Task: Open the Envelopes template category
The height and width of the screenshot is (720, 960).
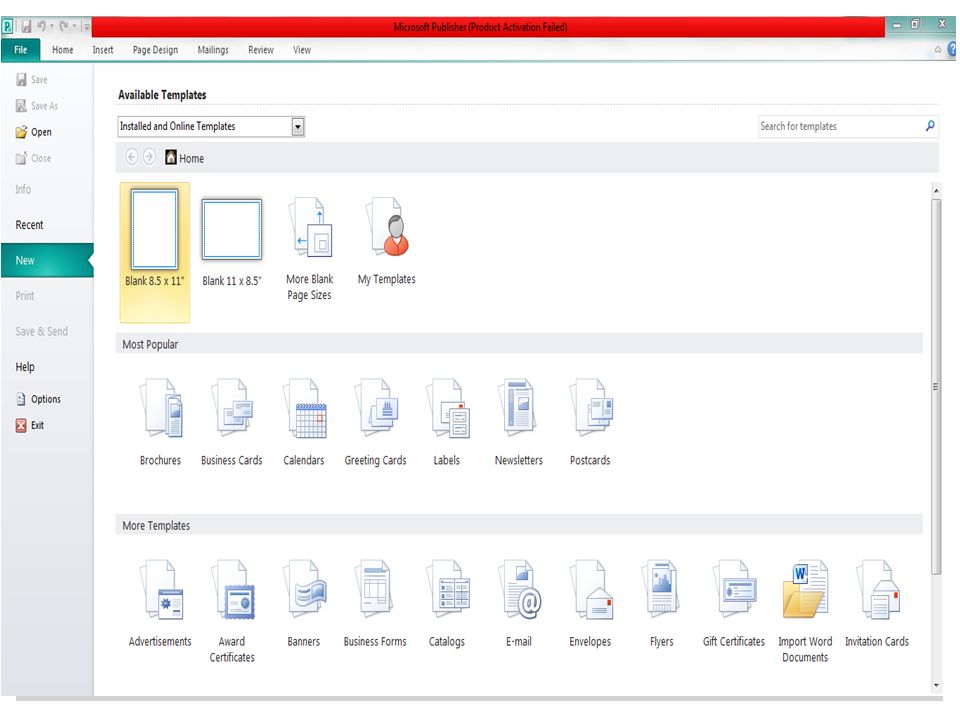Action: (x=590, y=603)
